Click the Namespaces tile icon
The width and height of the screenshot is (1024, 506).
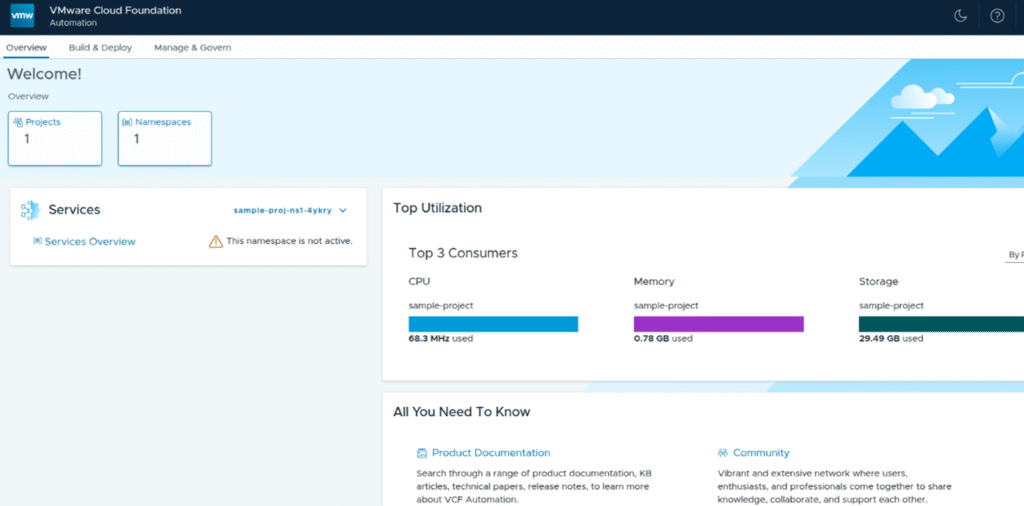[x=127, y=122]
